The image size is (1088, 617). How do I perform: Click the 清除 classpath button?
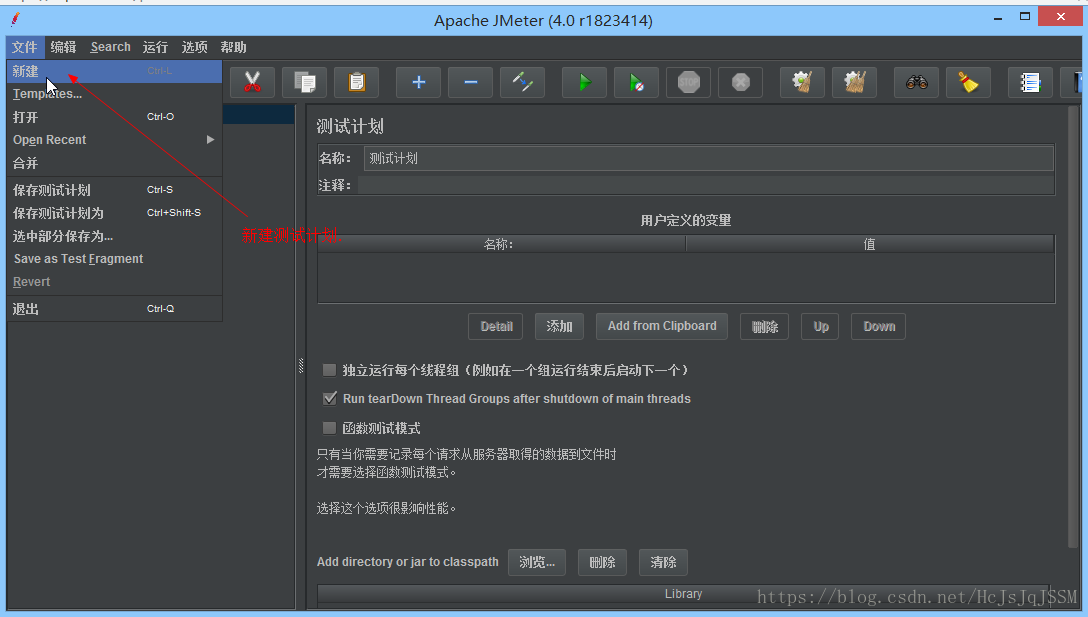tap(663, 562)
